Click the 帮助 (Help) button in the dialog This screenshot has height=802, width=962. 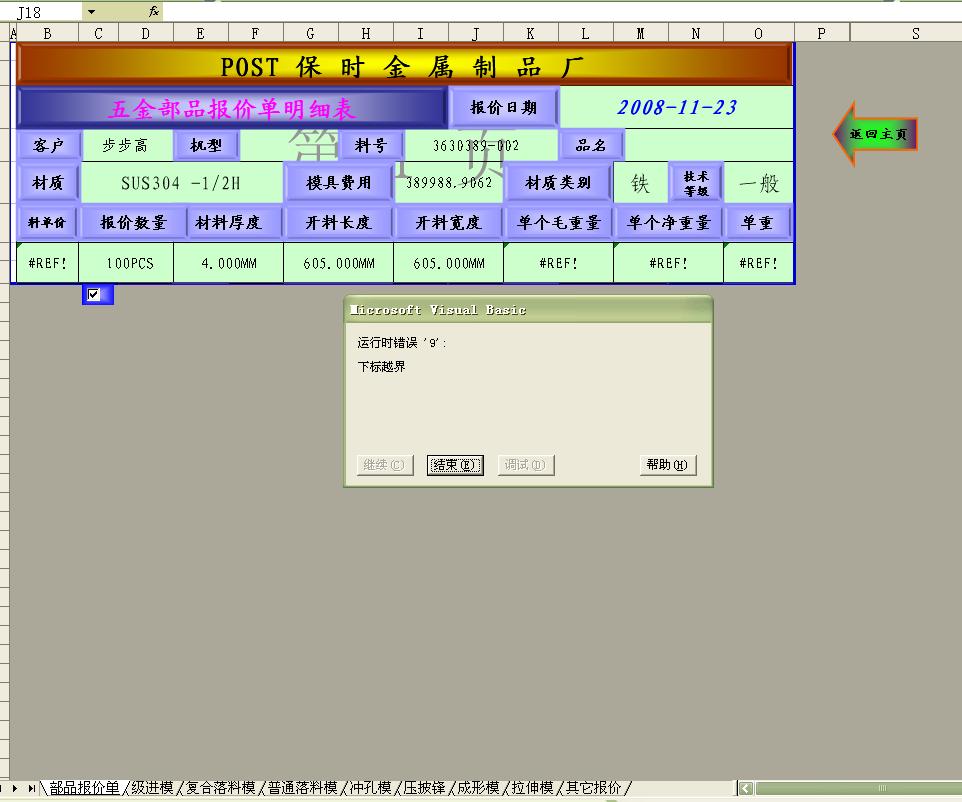point(668,465)
